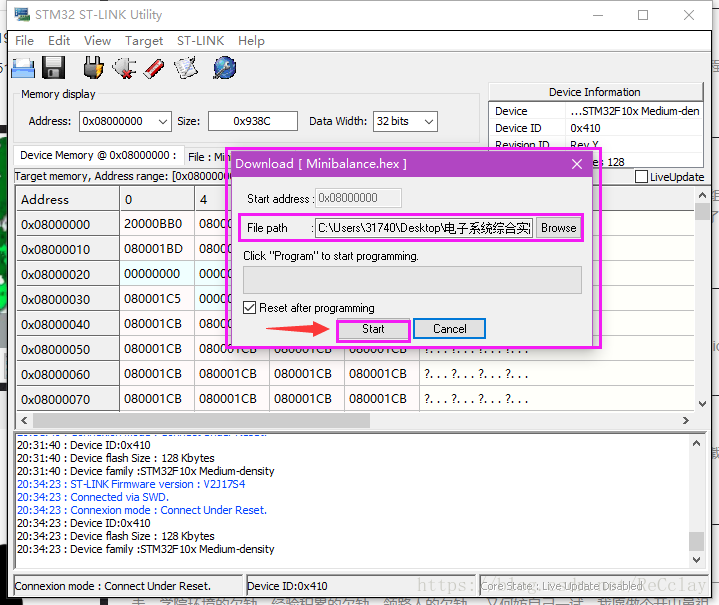Enable the LiveUpdate checkbox
The image size is (719, 605).
(642, 177)
